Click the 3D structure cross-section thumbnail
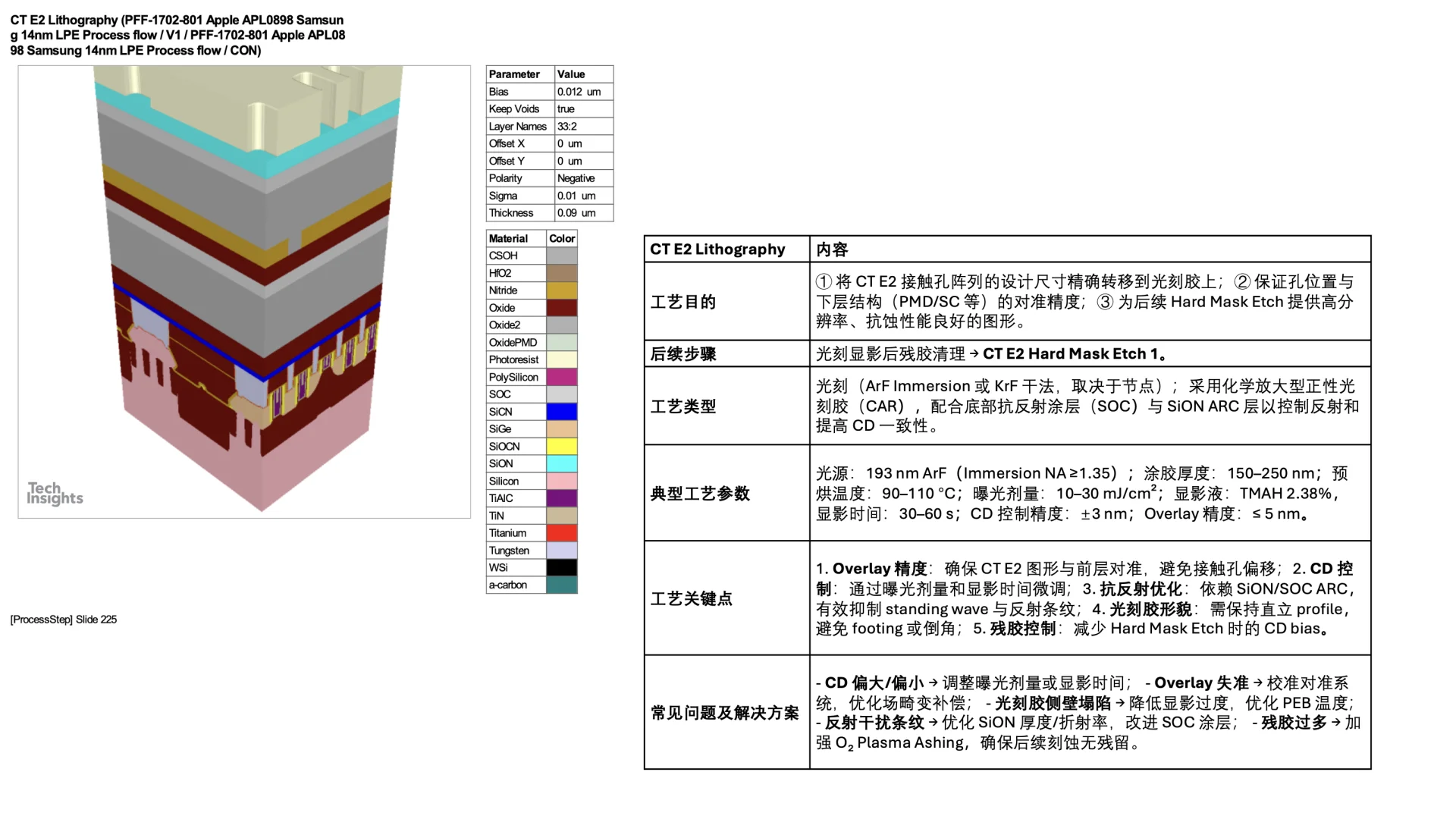 tap(243, 292)
